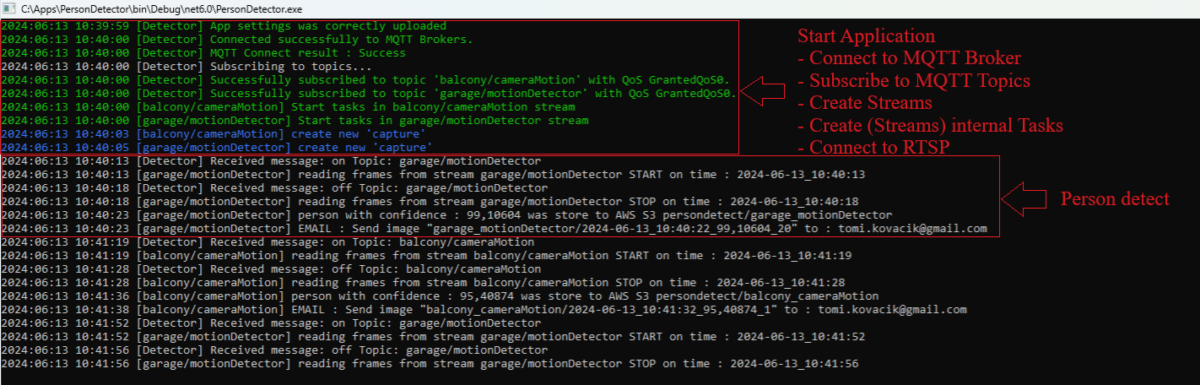
Task: Select 10:41:19 'Received message: on' balcony line
Action: [x=269, y=242]
